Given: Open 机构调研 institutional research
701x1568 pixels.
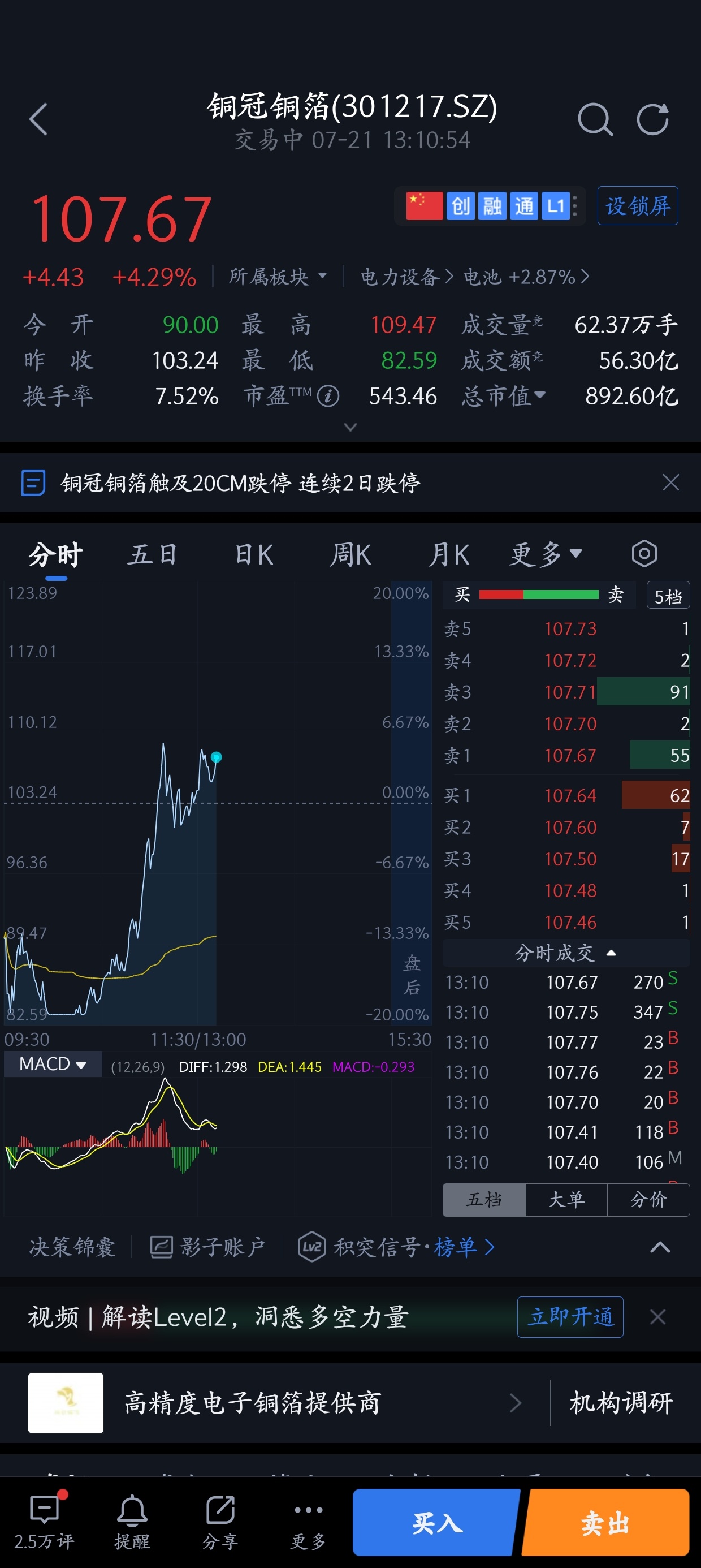Looking at the screenshot, I should click(621, 1403).
